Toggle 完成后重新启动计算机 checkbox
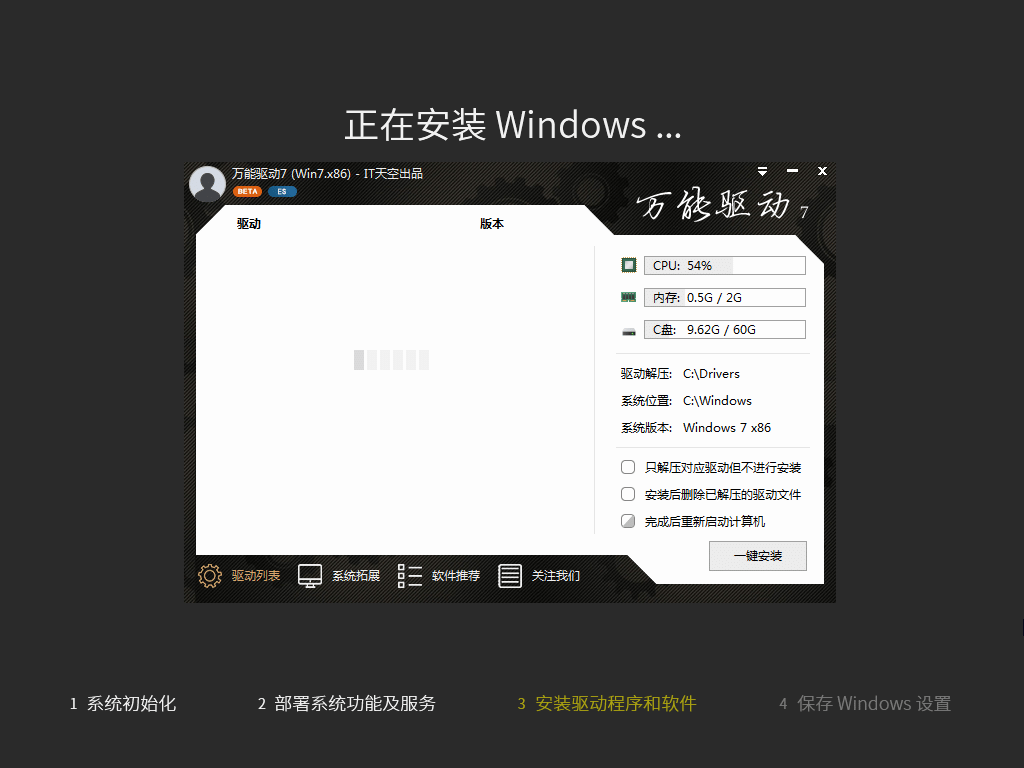The width and height of the screenshot is (1024, 768). click(628, 521)
